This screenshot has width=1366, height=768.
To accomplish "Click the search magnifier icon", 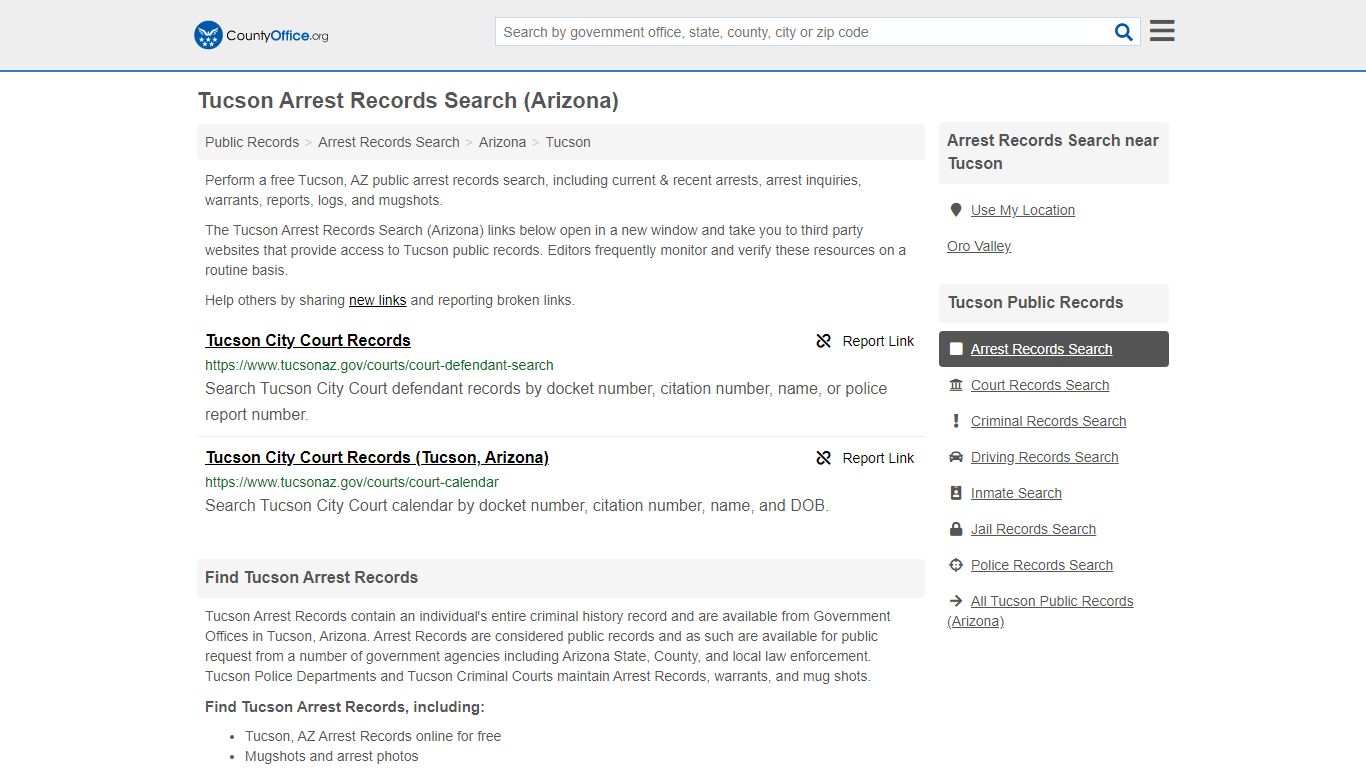I will [x=1124, y=32].
